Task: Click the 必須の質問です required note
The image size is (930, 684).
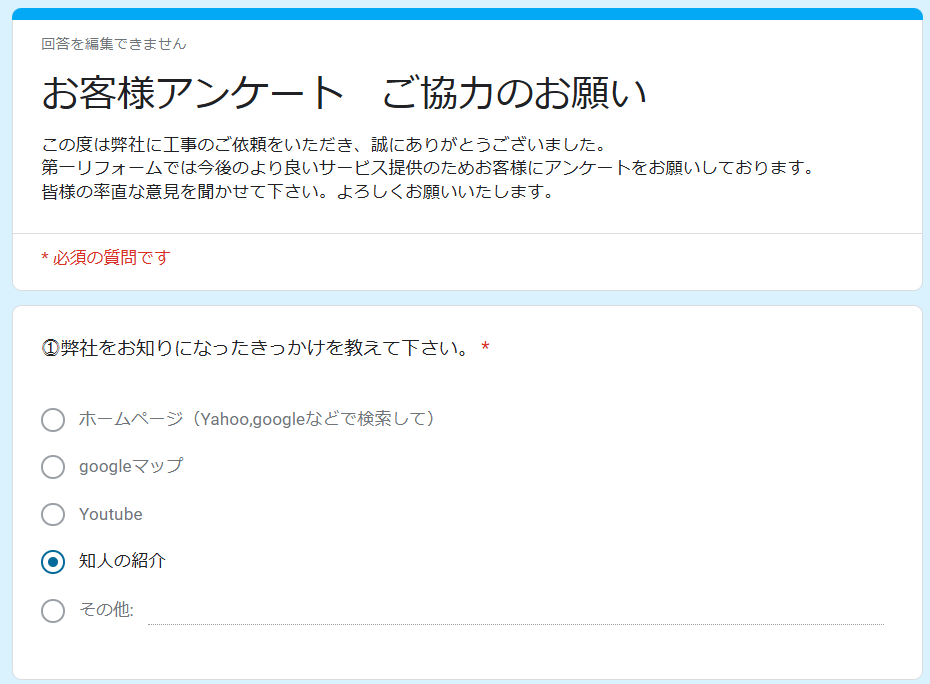Action: pyautogui.click(x=106, y=257)
